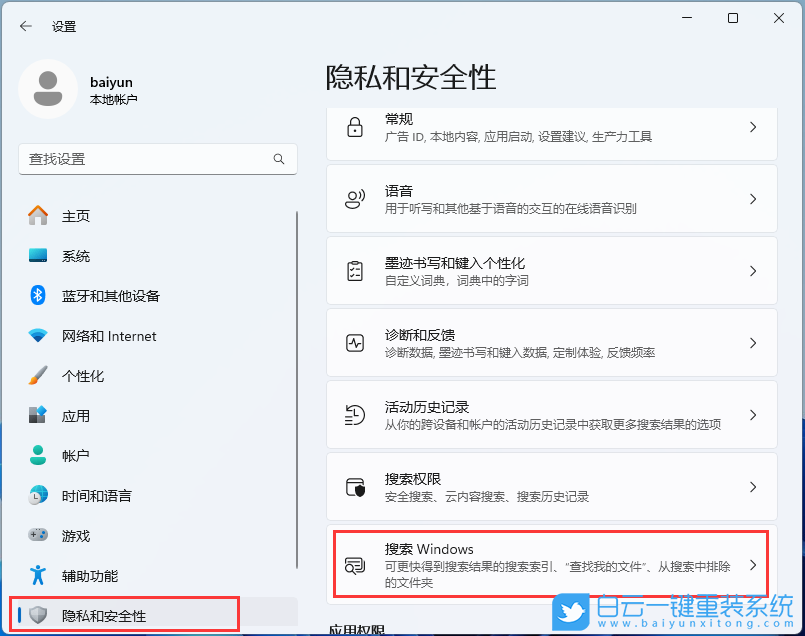Screen dimensions: 805x636
Task: Expand 常规 settings via its chevron
Action: click(753, 126)
